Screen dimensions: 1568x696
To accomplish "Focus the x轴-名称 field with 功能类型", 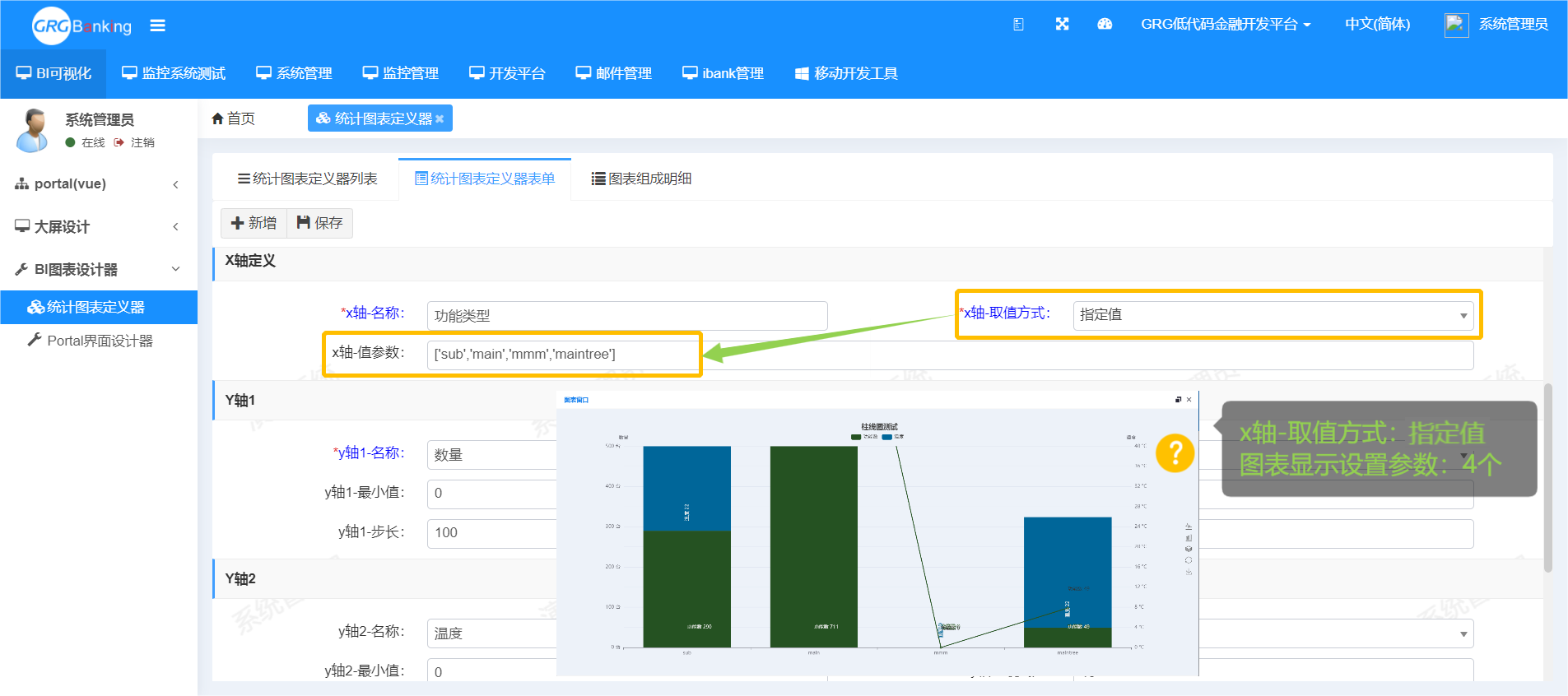I will [x=627, y=316].
